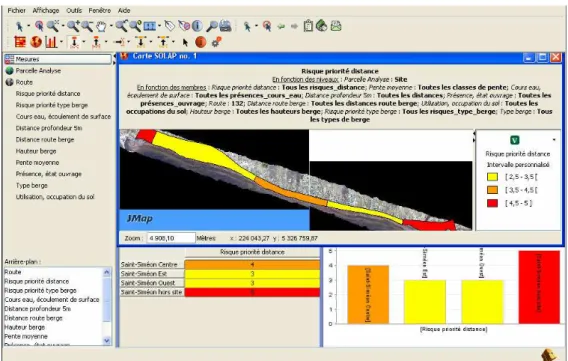Select Hauteur berge in Arrière-plan list

(25, 327)
